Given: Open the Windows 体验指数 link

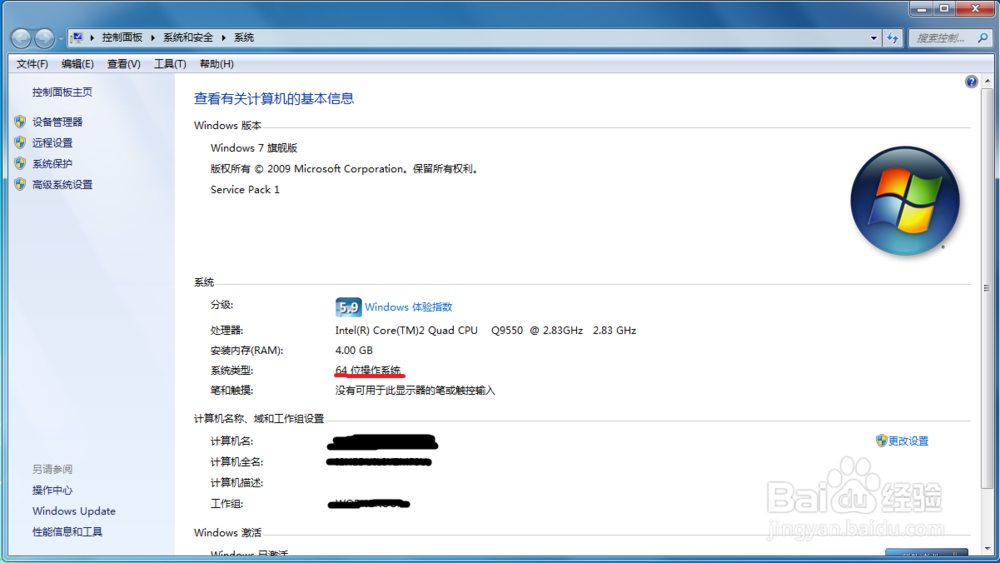Looking at the screenshot, I should [408, 307].
